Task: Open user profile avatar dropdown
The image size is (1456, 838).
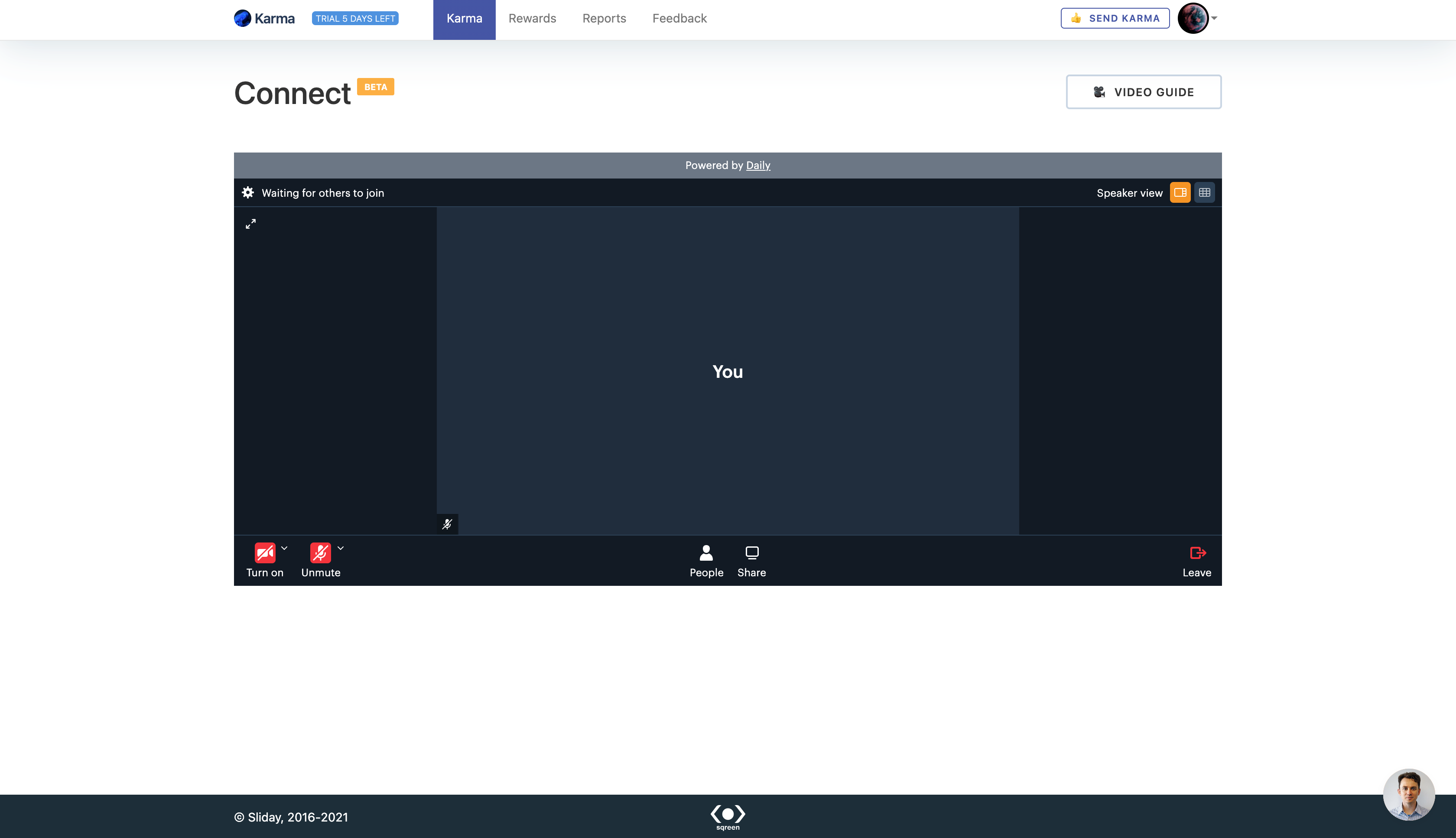Action: [1197, 19]
